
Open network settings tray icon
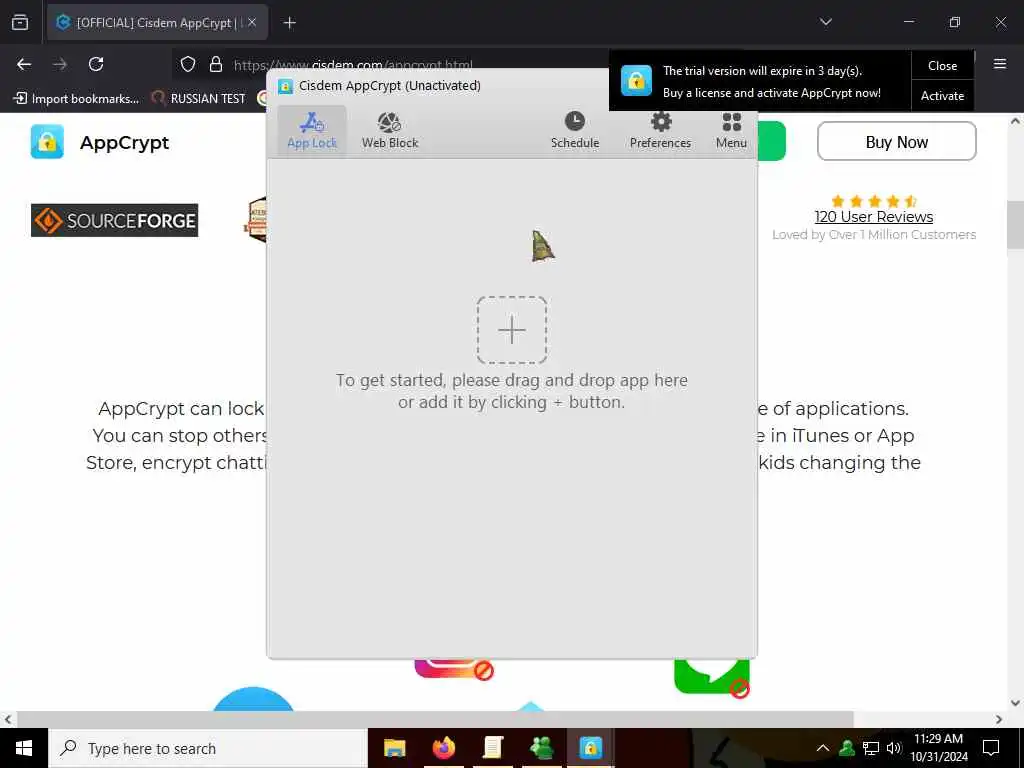pyautogui.click(x=871, y=748)
